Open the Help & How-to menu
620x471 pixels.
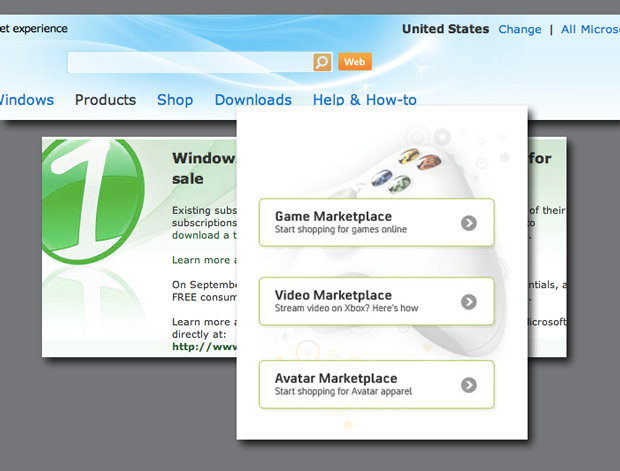click(x=365, y=100)
